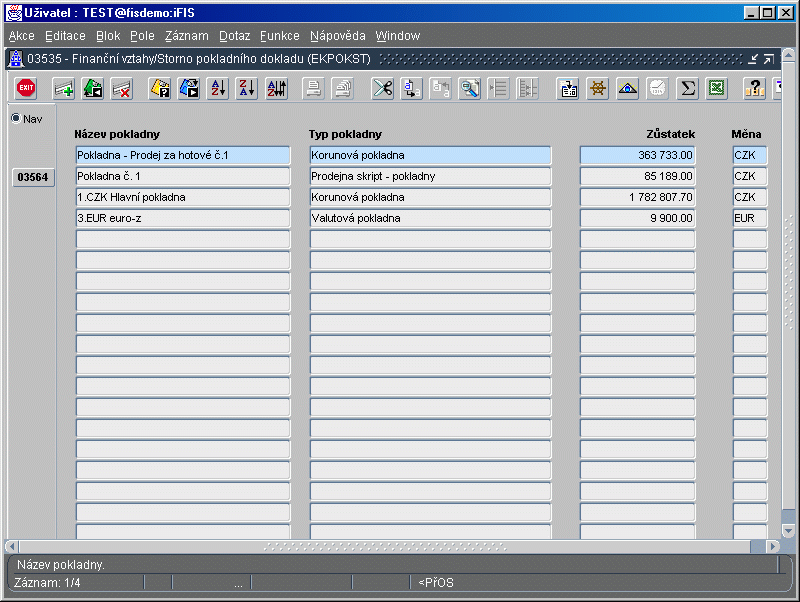Sort descending Z to A
The height and width of the screenshot is (602, 800).
click(247, 88)
